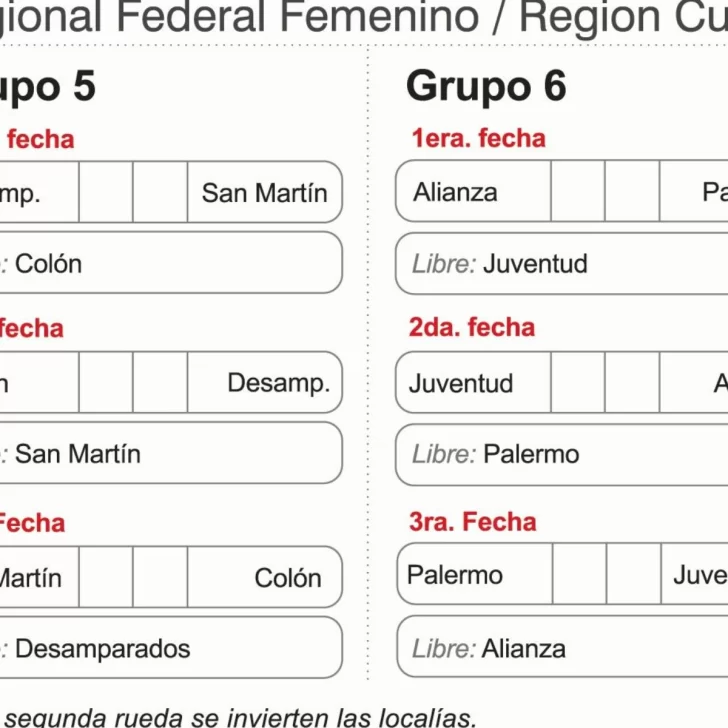Select the San Martín team cell beside the score boxes
The image size is (728, 728).
point(264,192)
